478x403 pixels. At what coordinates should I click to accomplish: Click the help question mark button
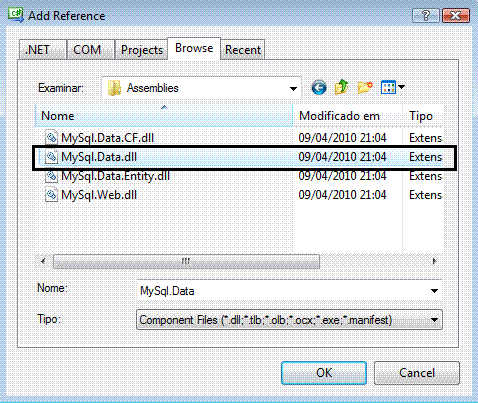pyautogui.click(x=426, y=15)
